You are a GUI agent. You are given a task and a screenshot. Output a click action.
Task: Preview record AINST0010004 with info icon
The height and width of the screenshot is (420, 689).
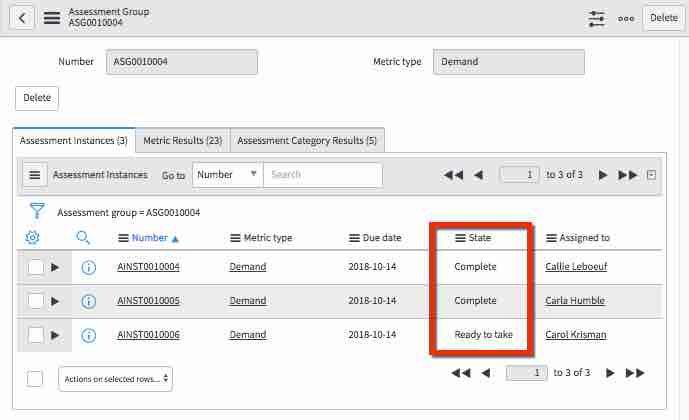[88, 268]
